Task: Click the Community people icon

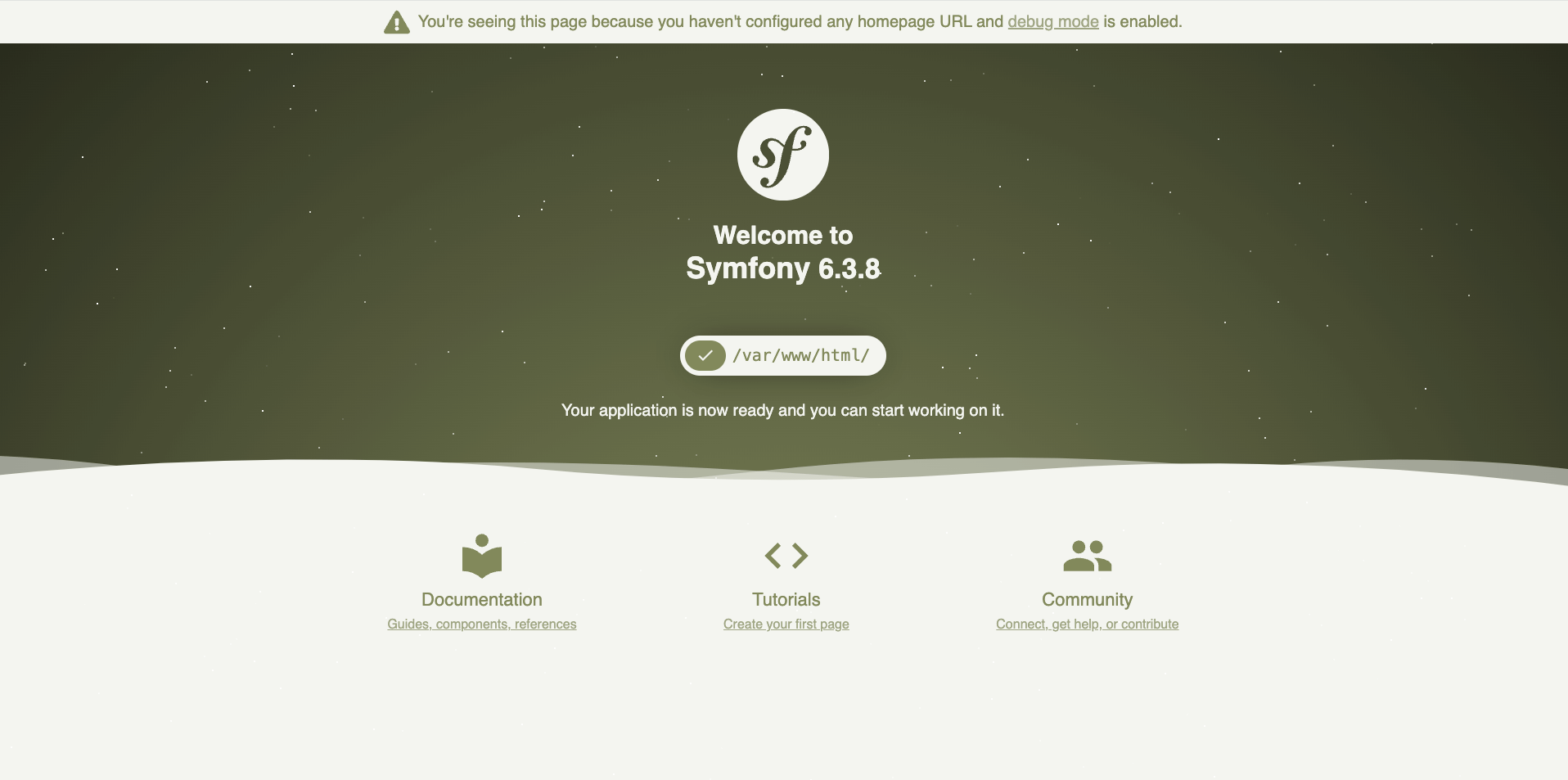Action: pos(1087,556)
